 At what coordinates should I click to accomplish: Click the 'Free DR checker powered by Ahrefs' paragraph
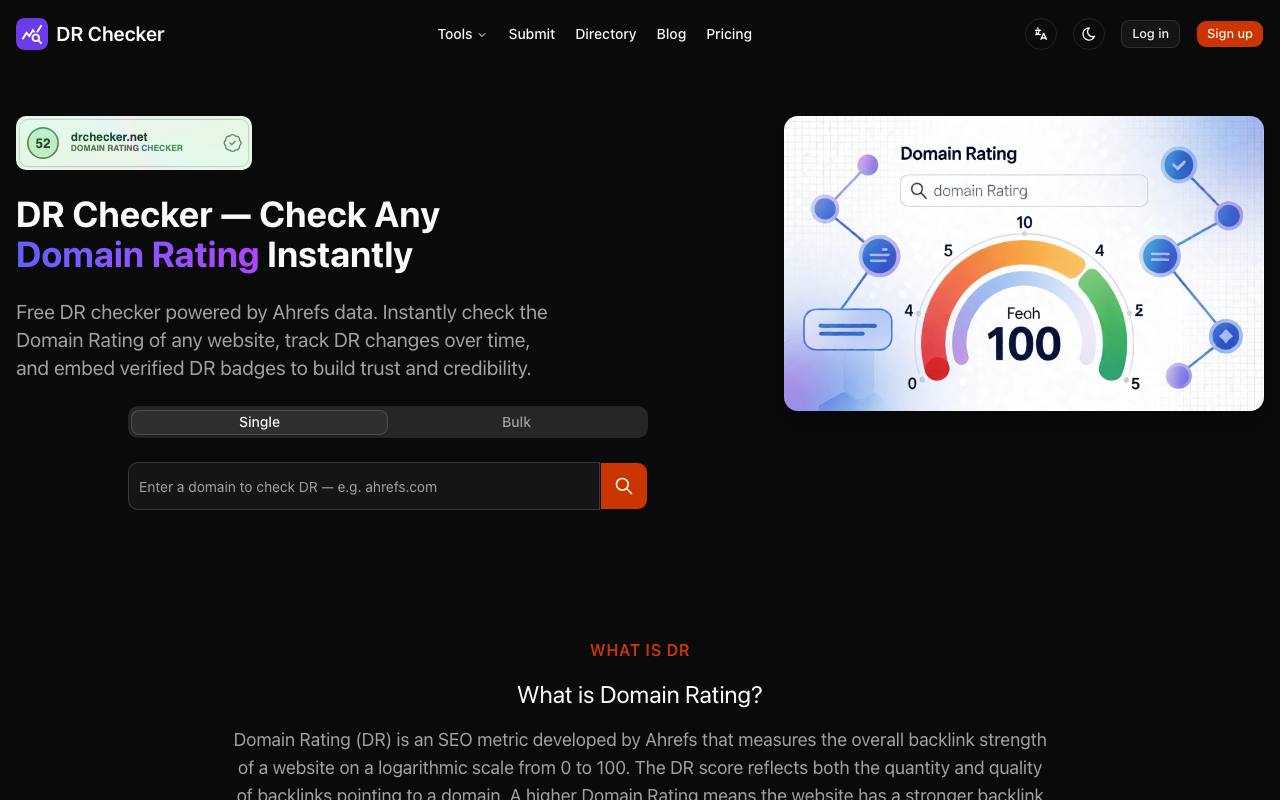pos(282,340)
